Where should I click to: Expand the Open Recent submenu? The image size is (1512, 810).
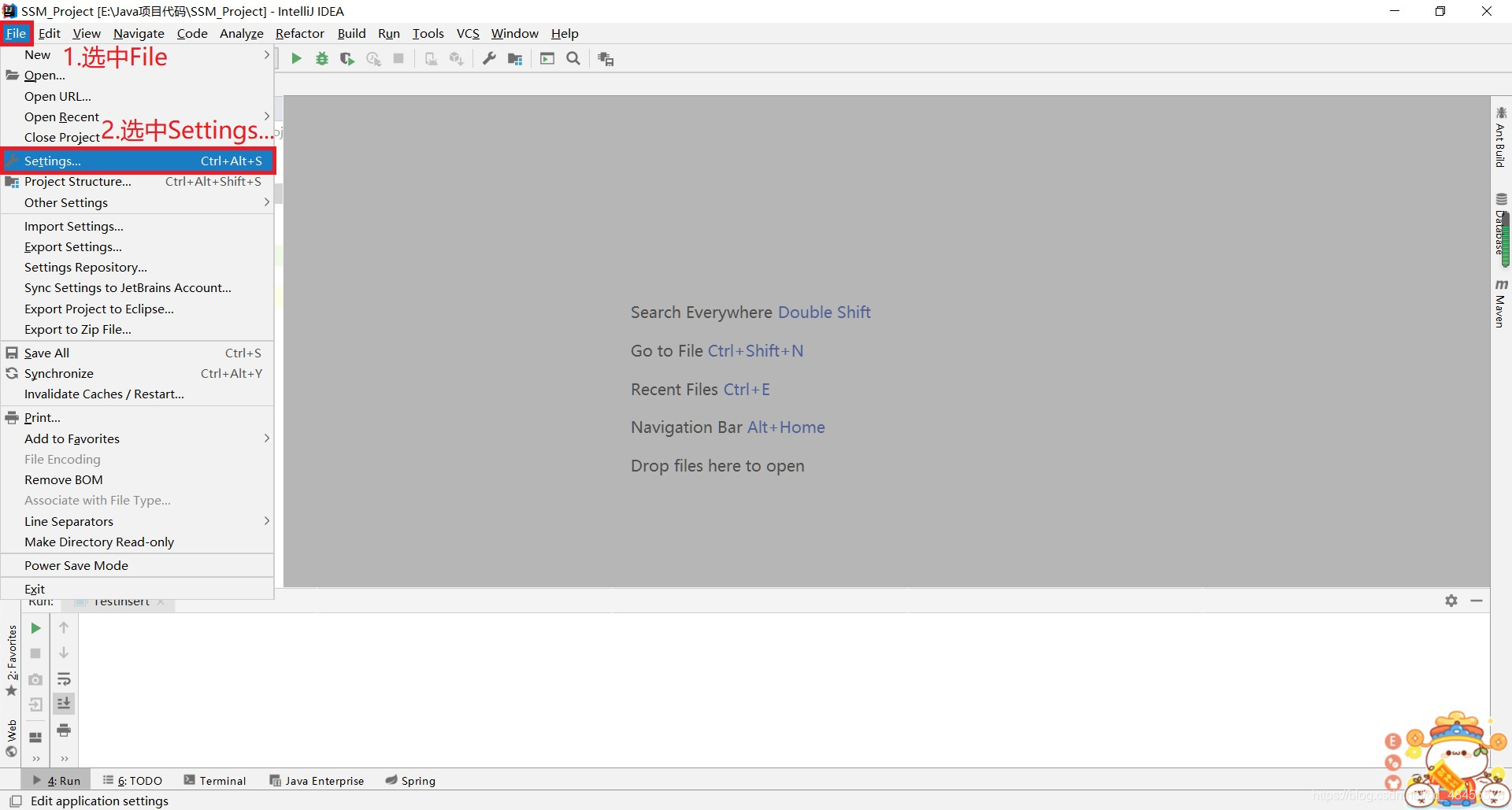[61, 117]
